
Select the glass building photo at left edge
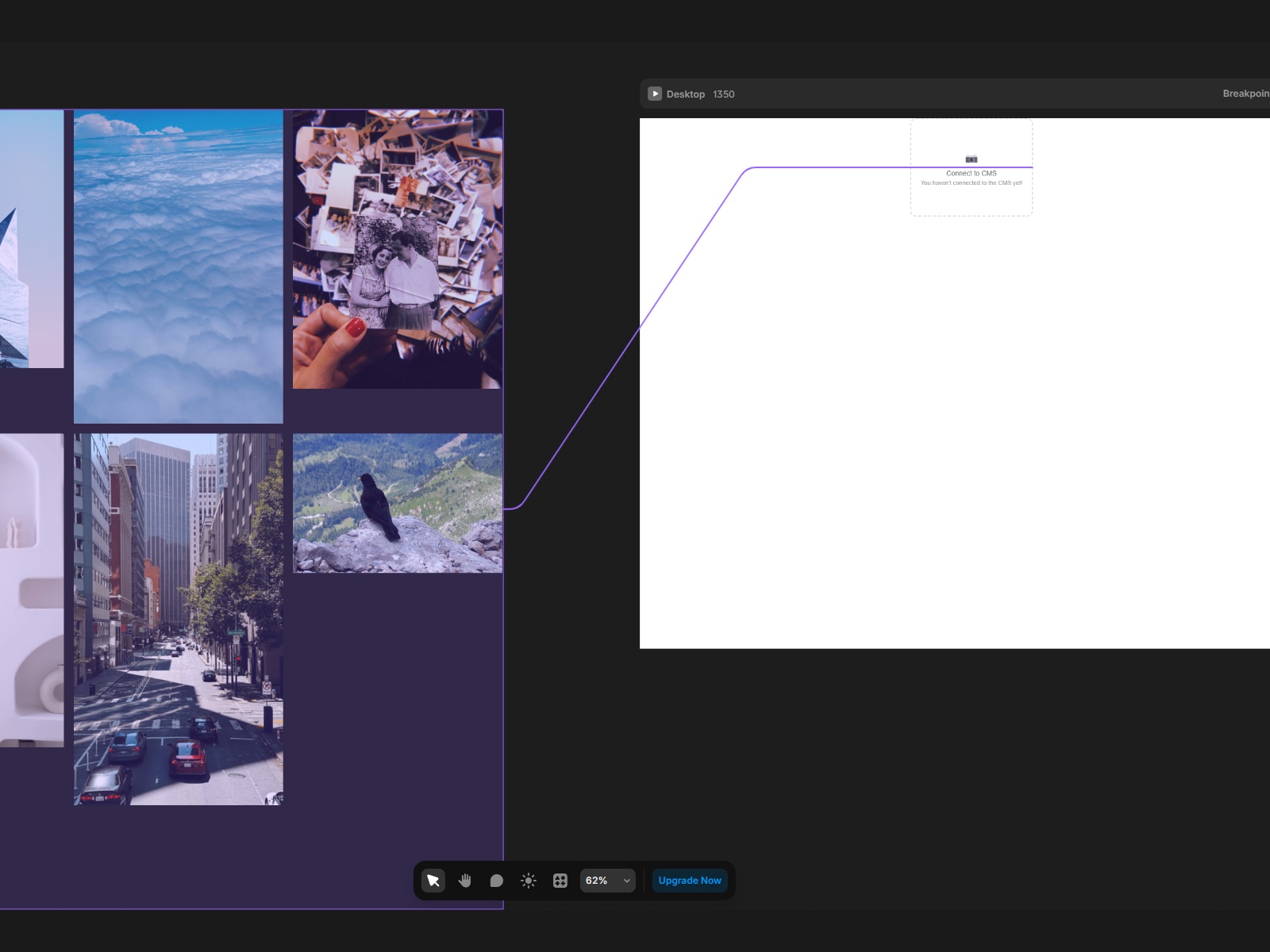click(x=32, y=238)
